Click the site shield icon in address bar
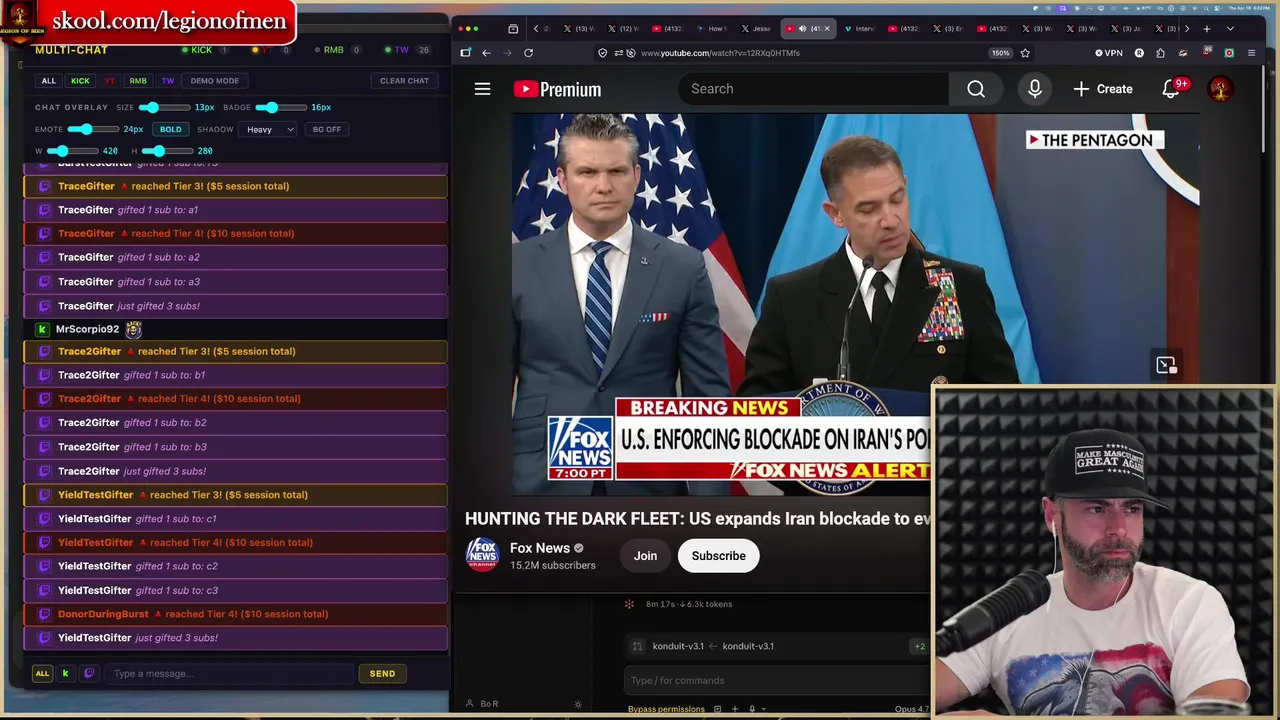 pyautogui.click(x=602, y=53)
